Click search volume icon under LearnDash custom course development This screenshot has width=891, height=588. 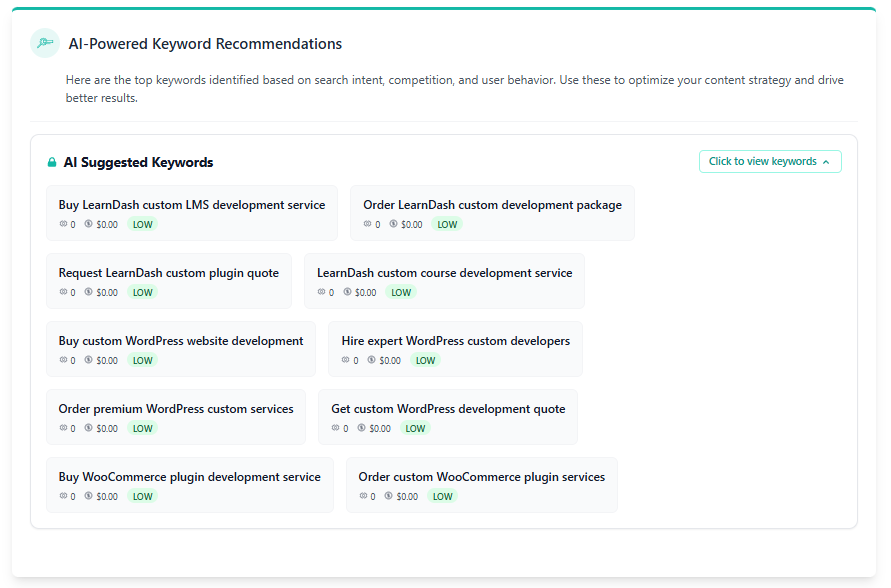pos(322,292)
